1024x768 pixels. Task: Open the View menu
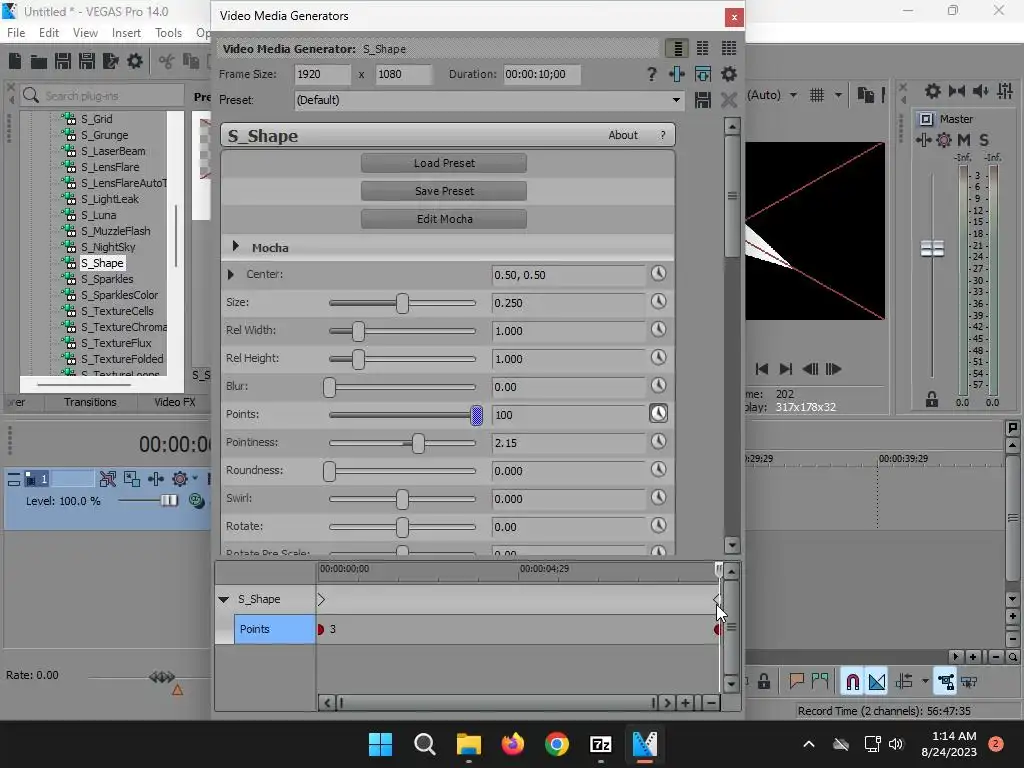[85, 33]
